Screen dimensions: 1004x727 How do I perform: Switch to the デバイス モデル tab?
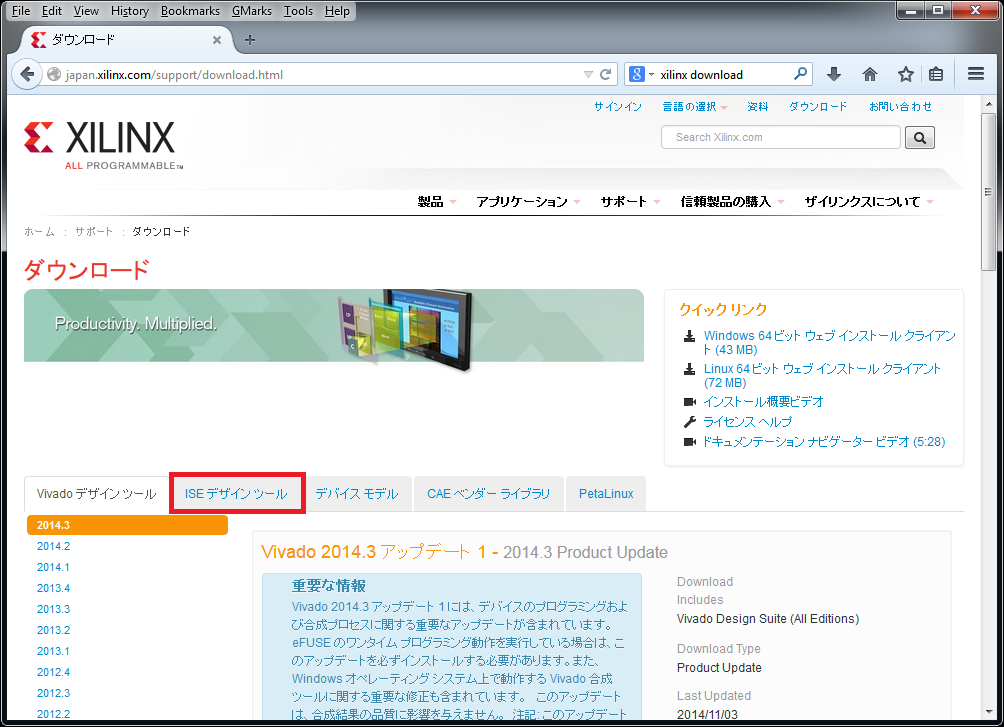[x=357, y=494]
